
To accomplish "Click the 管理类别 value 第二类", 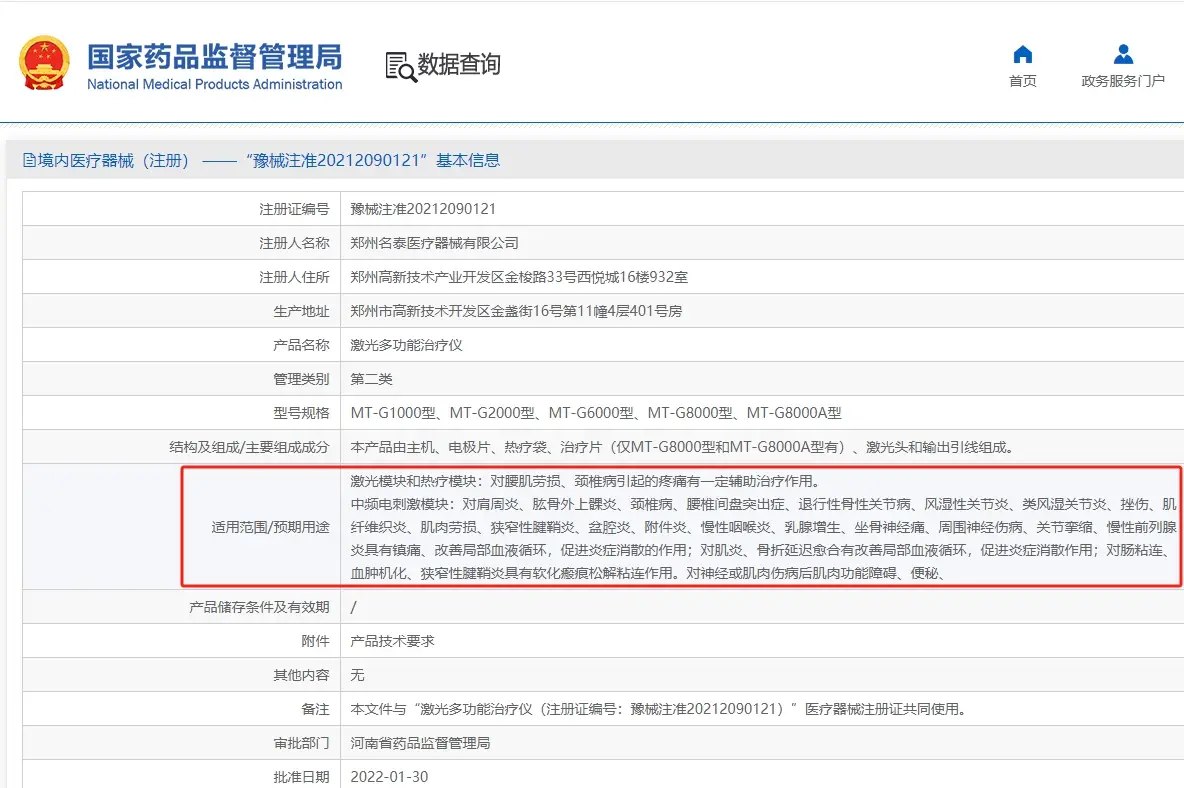I will [x=371, y=379].
